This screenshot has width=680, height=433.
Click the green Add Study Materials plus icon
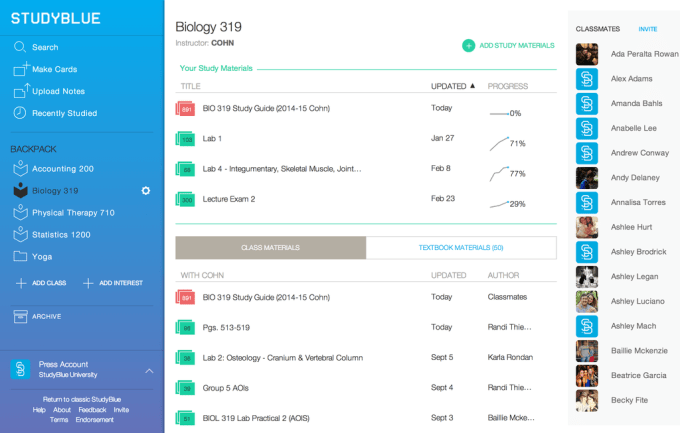pos(468,45)
